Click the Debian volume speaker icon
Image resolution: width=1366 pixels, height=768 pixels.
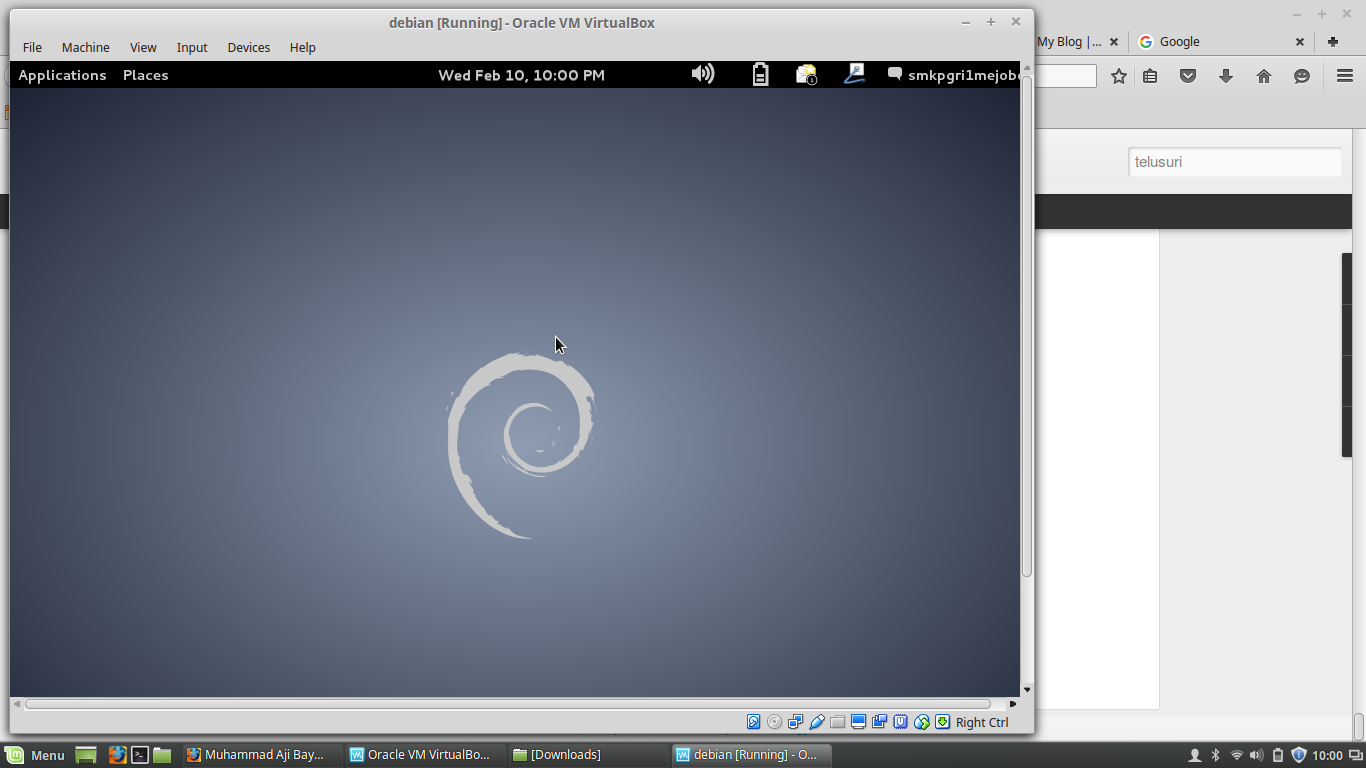pyautogui.click(x=703, y=74)
